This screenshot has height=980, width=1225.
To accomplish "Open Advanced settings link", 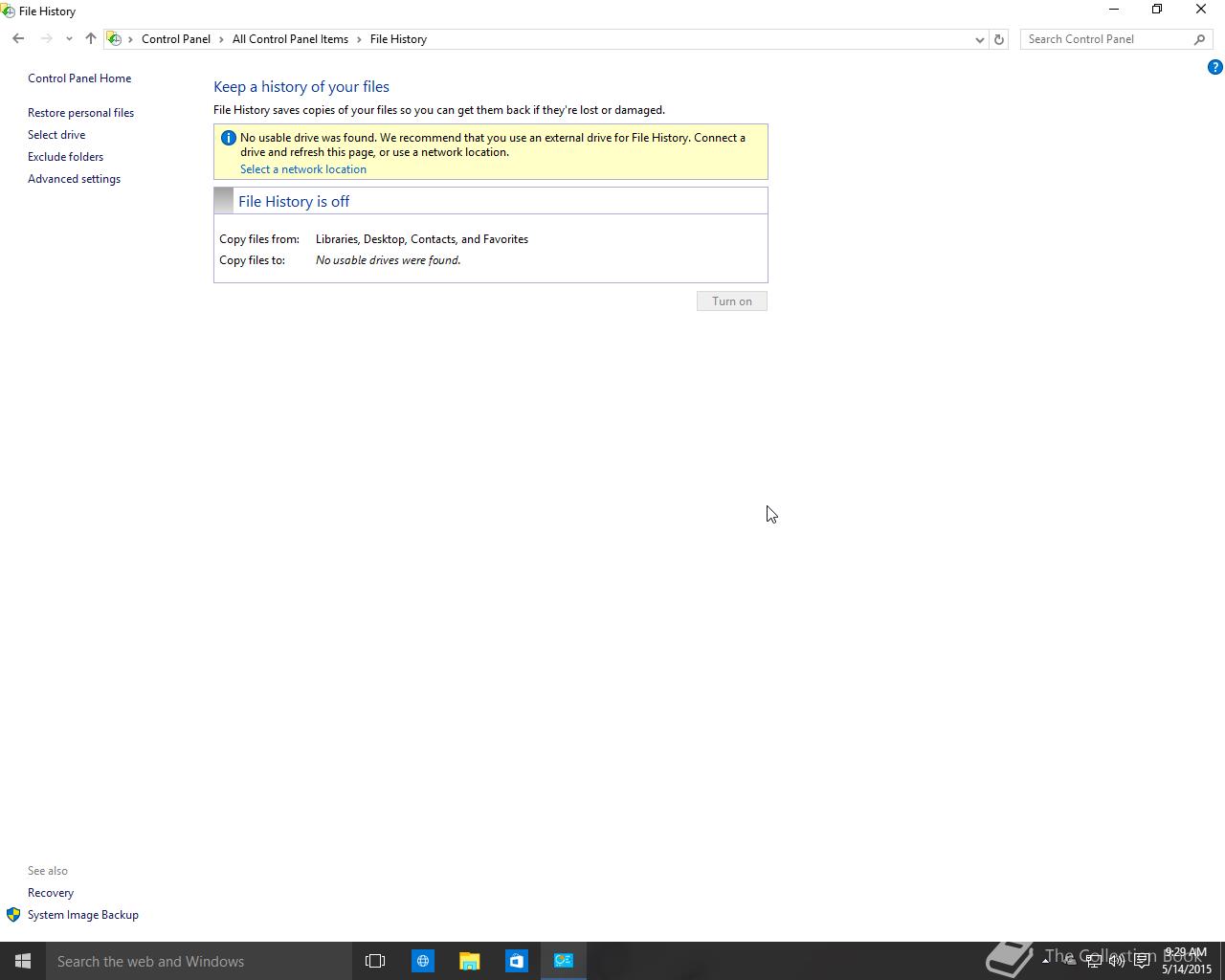I will [x=74, y=179].
